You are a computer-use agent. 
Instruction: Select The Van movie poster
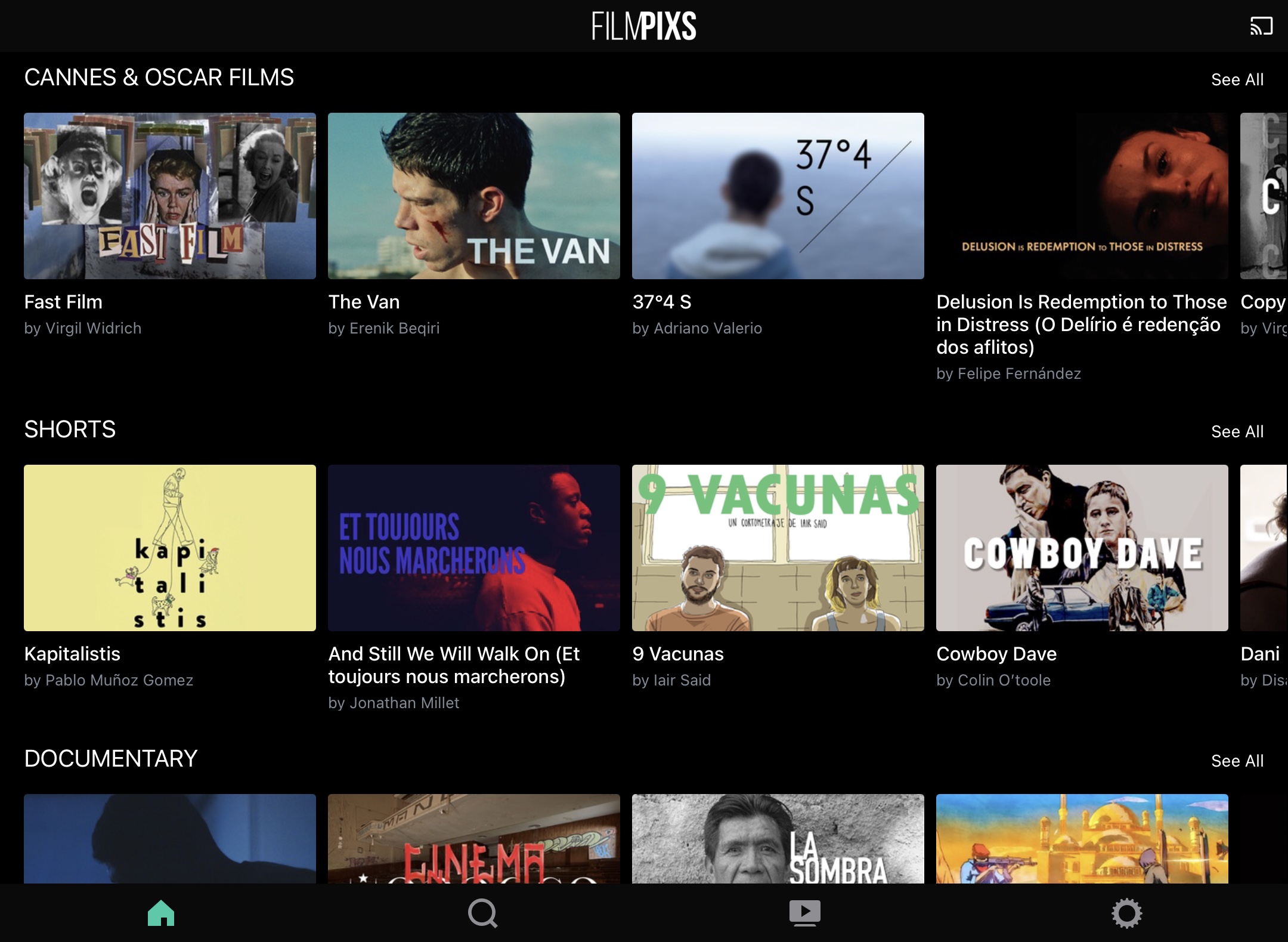[474, 196]
